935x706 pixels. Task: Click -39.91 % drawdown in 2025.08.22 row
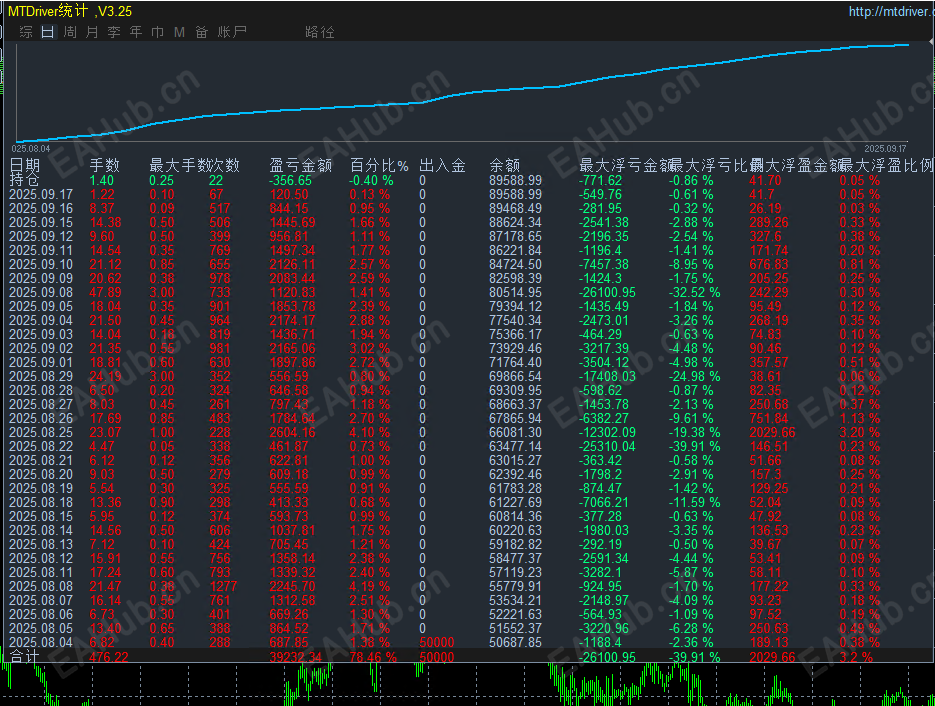(x=695, y=447)
